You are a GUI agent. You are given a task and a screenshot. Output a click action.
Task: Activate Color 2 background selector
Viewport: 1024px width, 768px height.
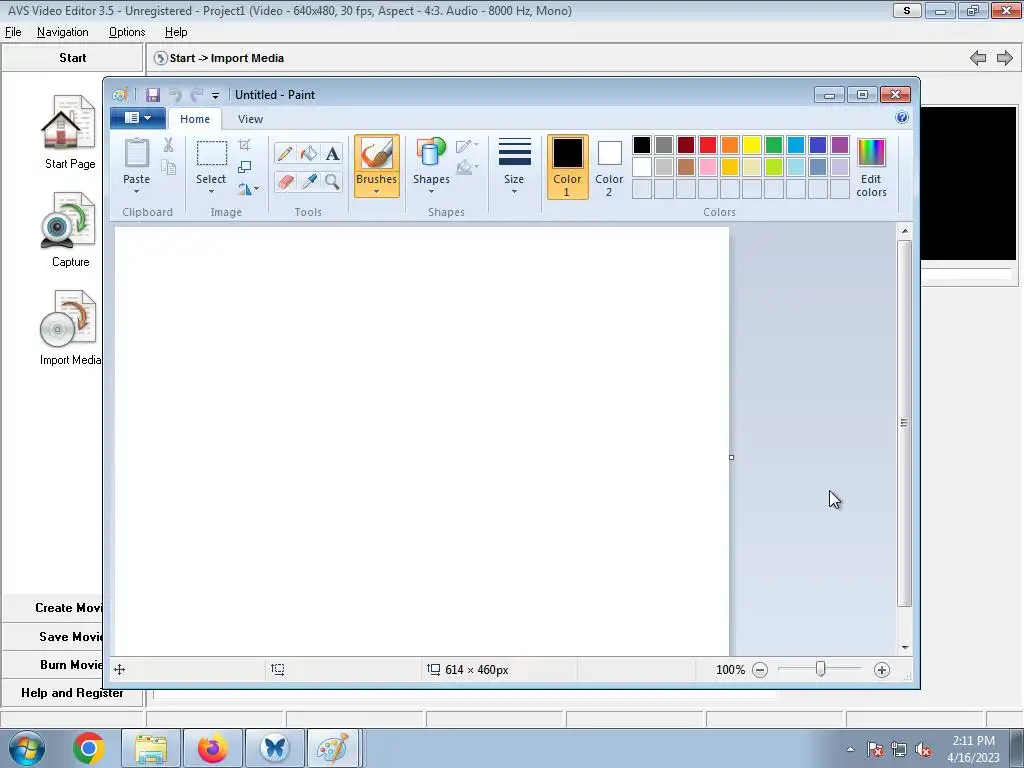point(609,167)
